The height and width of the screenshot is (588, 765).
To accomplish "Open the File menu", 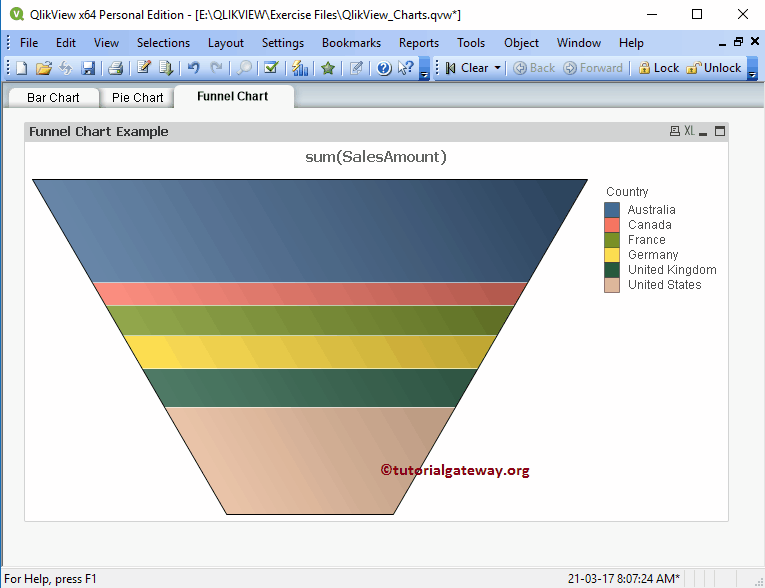I will [29, 43].
